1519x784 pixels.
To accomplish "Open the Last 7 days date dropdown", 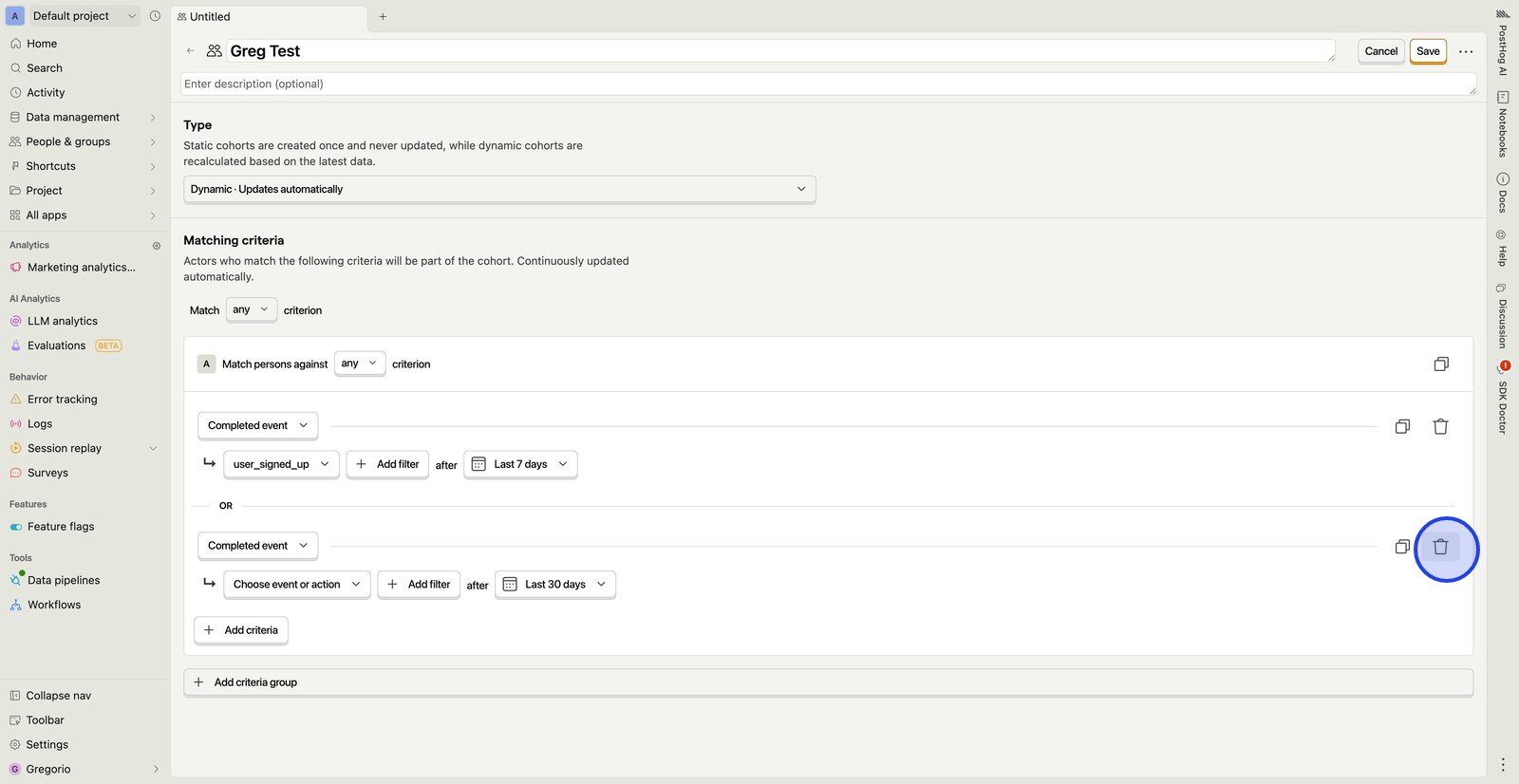I will click(x=520, y=464).
